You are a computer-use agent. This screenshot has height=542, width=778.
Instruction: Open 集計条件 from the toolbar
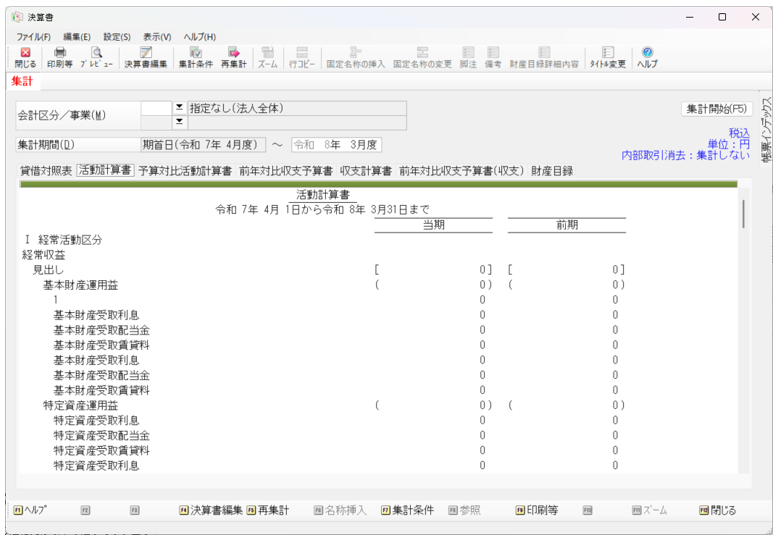196,57
